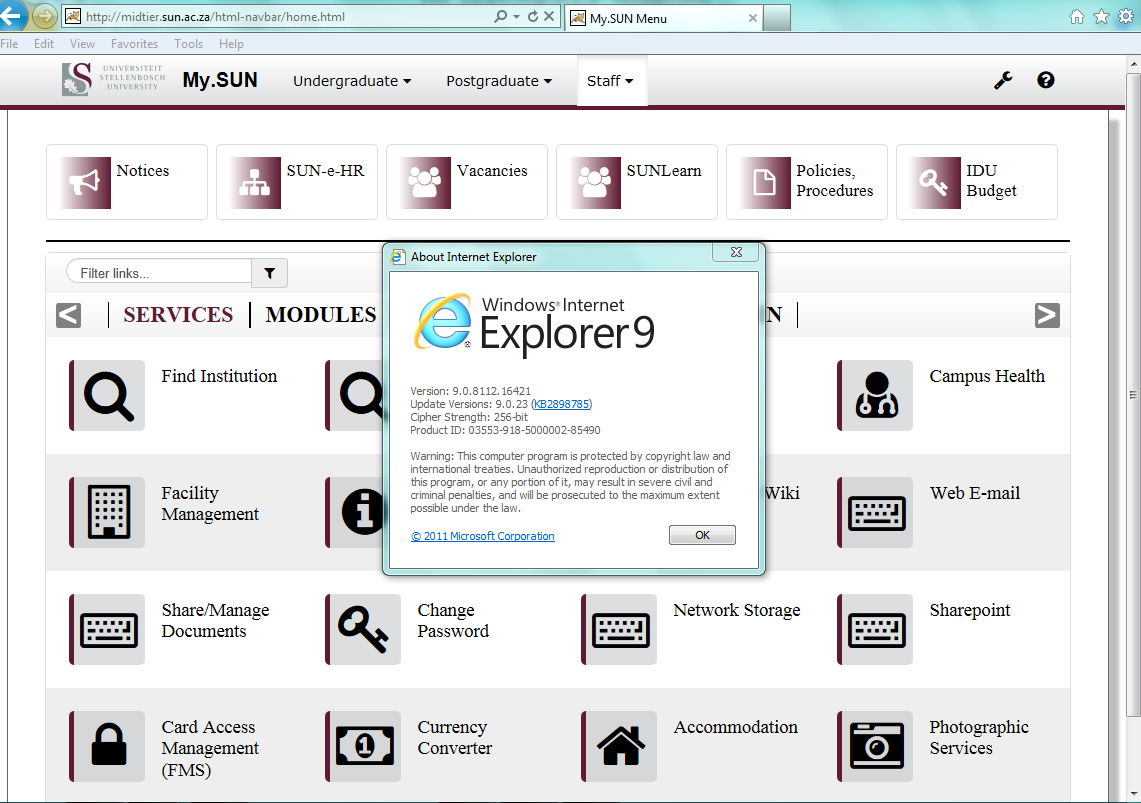This screenshot has width=1141, height=803.
Task: Open the SUNLearn people icon
Action: [595, 183]
